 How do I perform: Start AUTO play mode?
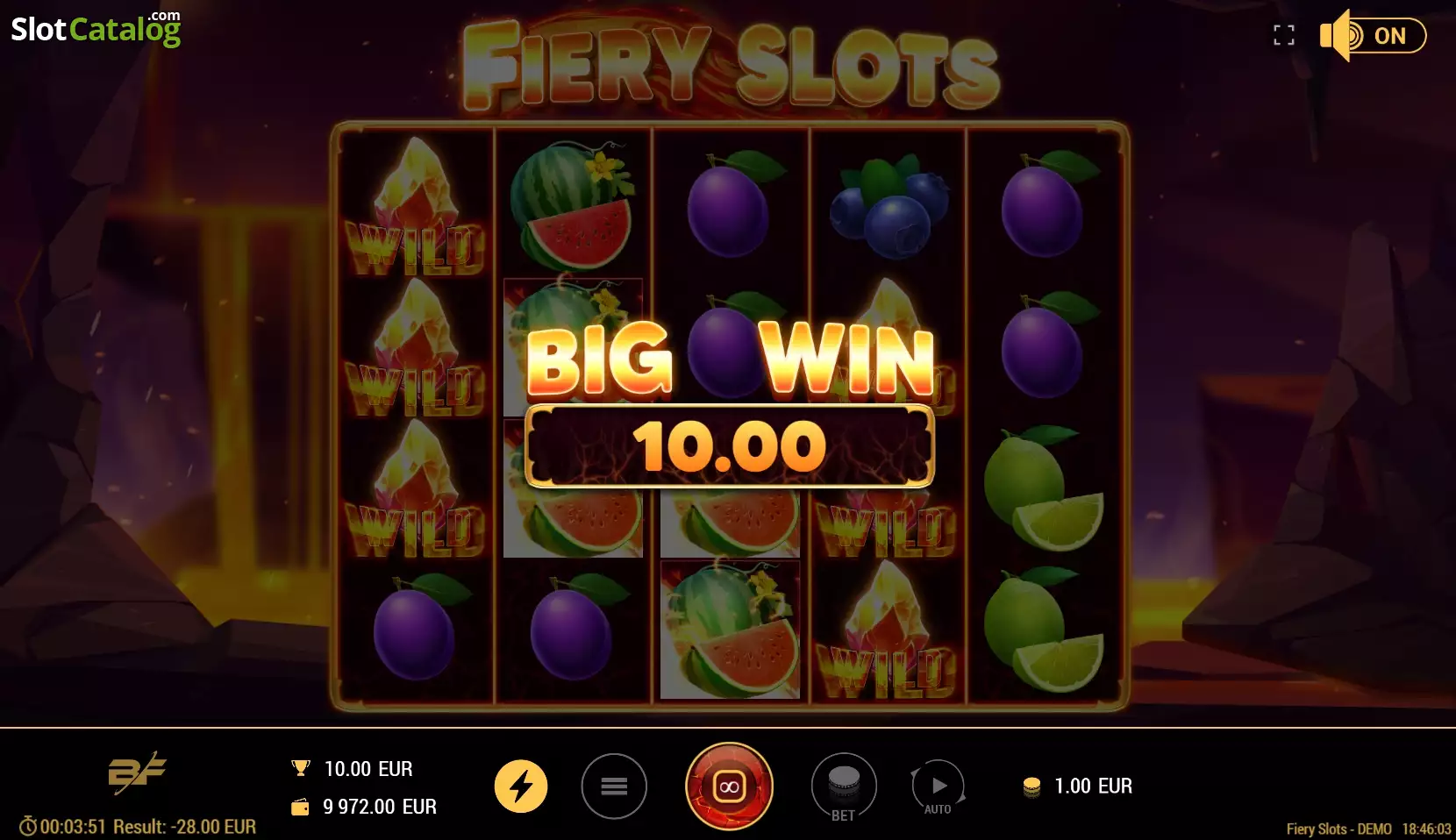coord(938,787)
